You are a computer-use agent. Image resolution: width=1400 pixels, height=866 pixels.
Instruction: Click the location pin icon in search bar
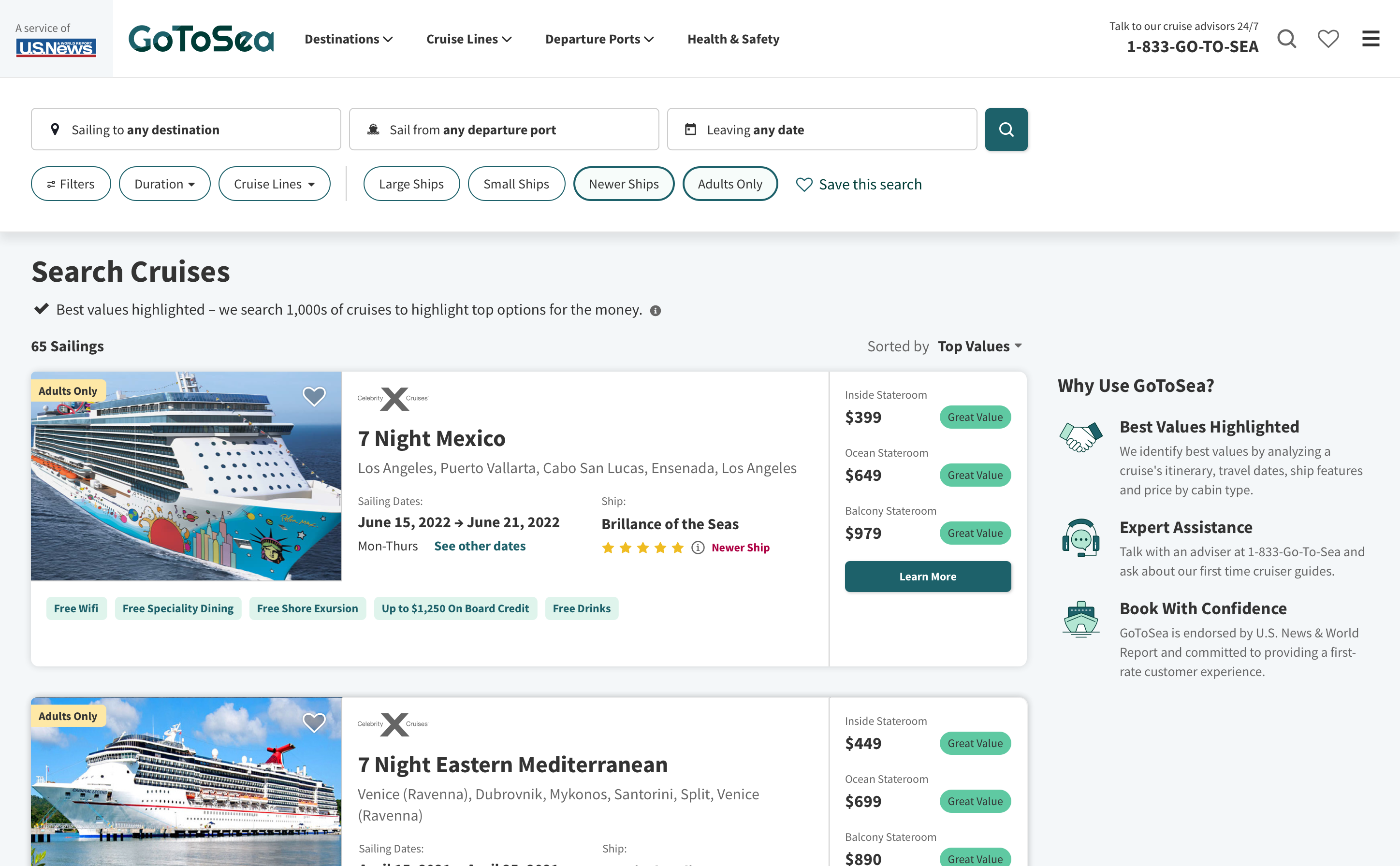pyautogui.click(x=54, y=128)
